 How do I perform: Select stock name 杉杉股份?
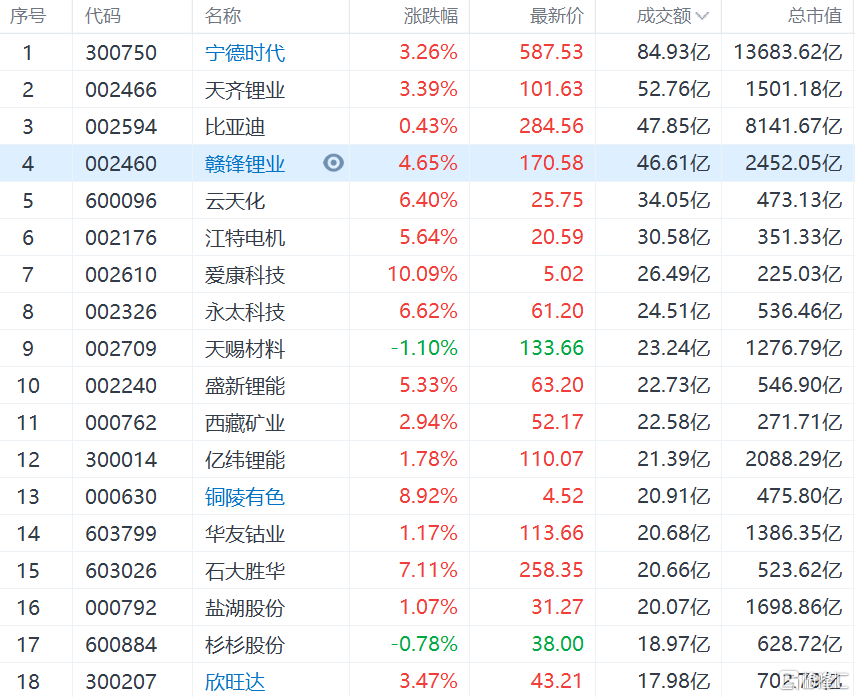pyautogui.click(x=245, y=645)
